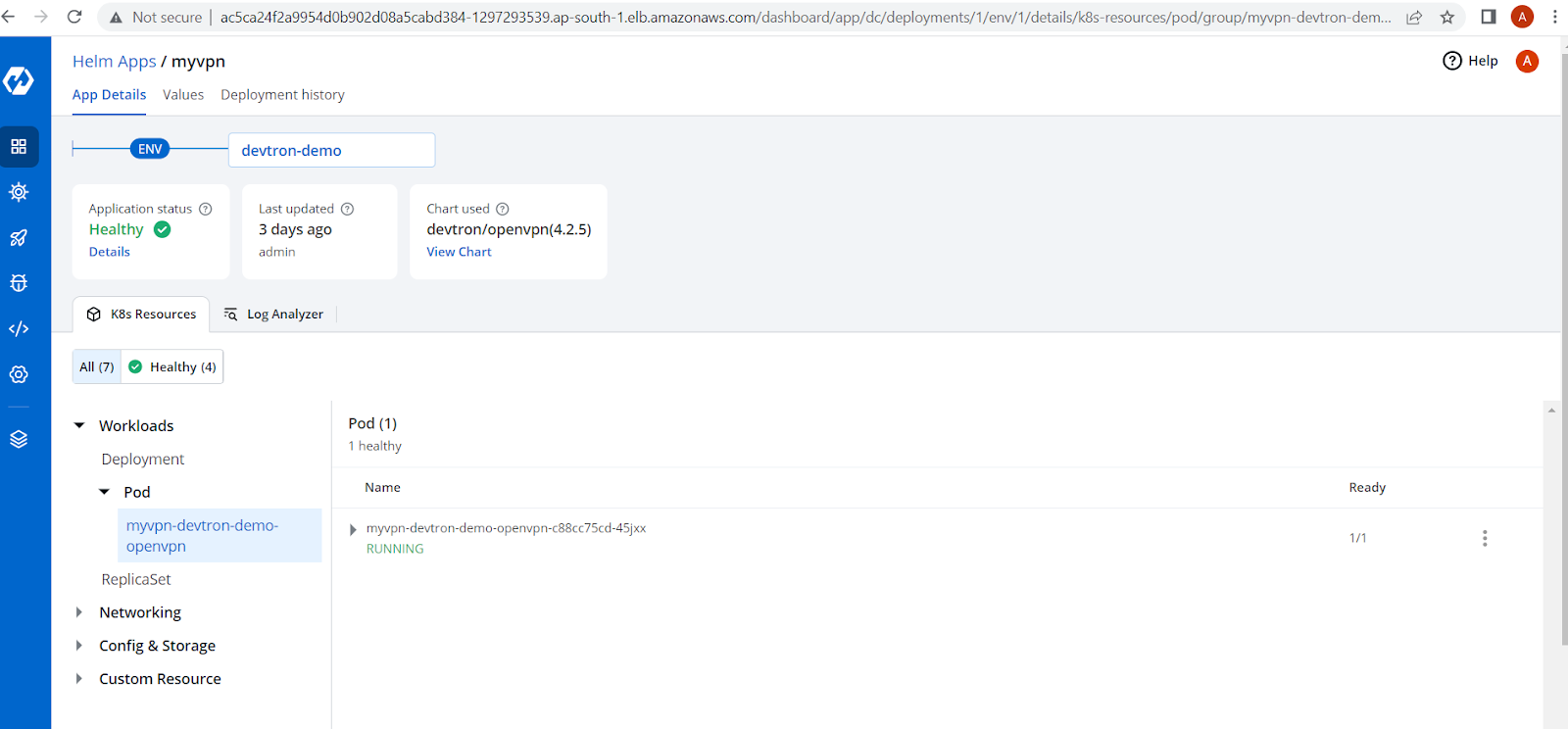Expand the Networking section
The height and width of the screenshot is (729, 1568).
tap(79, 612)
